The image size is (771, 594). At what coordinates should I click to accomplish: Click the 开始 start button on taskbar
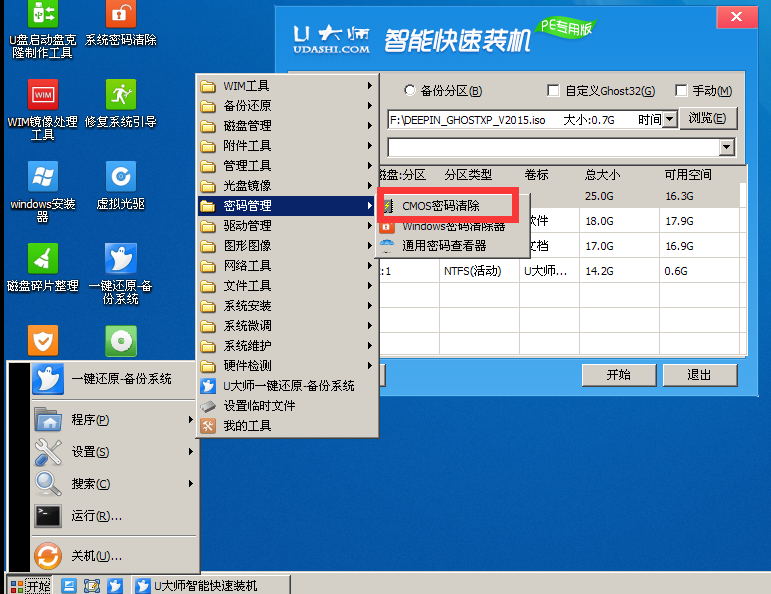click(30, 585)
